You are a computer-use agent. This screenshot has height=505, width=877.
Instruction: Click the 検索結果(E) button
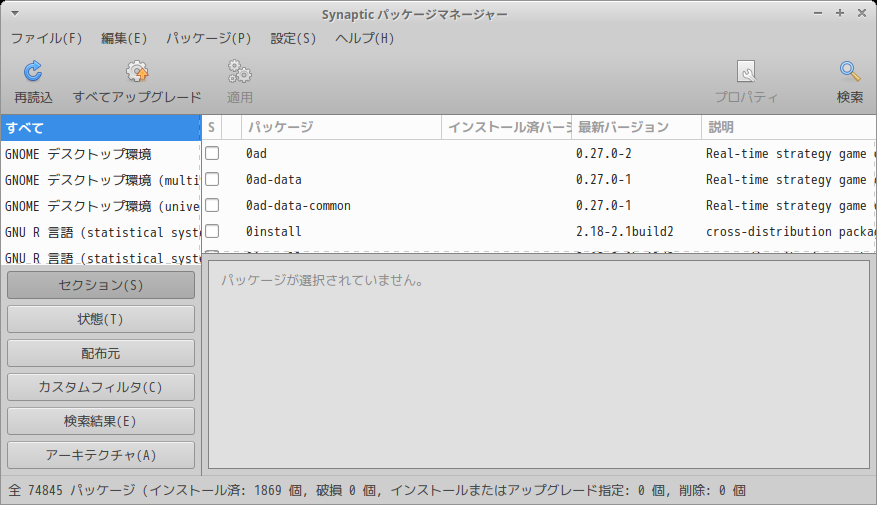click(x=101, y=421)
